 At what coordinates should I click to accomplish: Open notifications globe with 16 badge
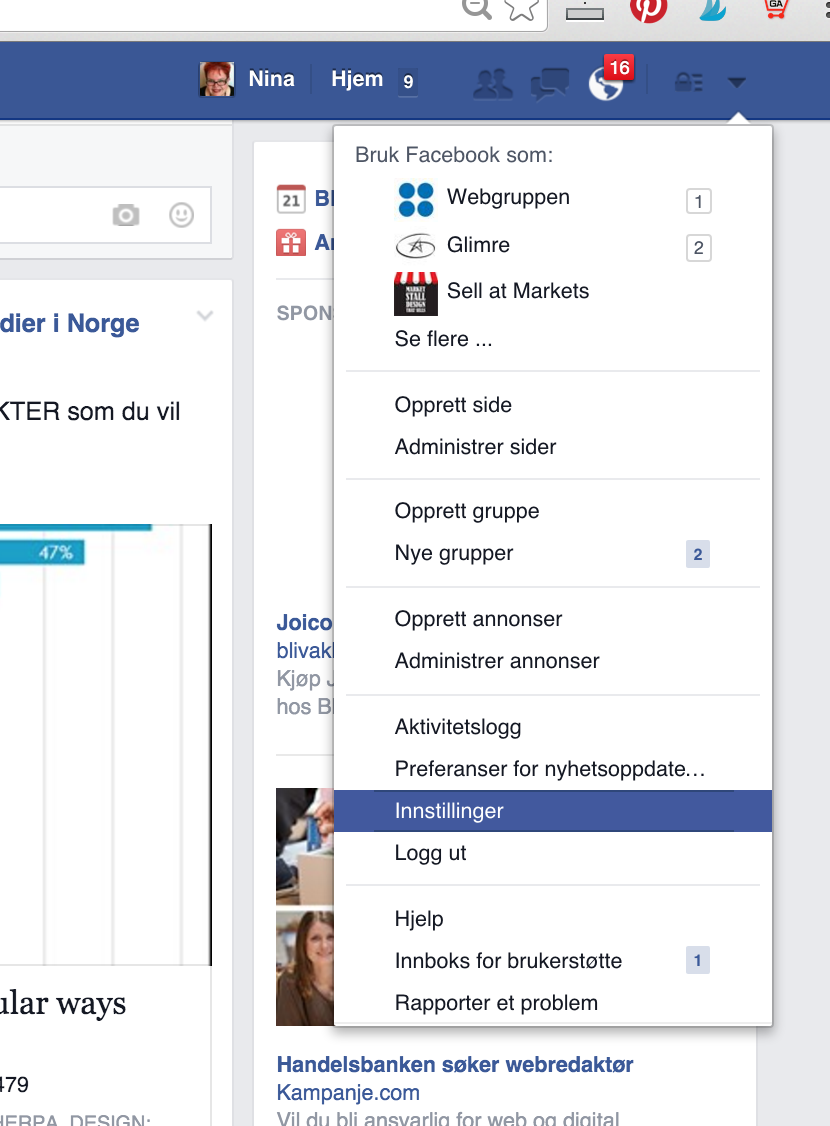pyautogui.click(x=607, y=84)
